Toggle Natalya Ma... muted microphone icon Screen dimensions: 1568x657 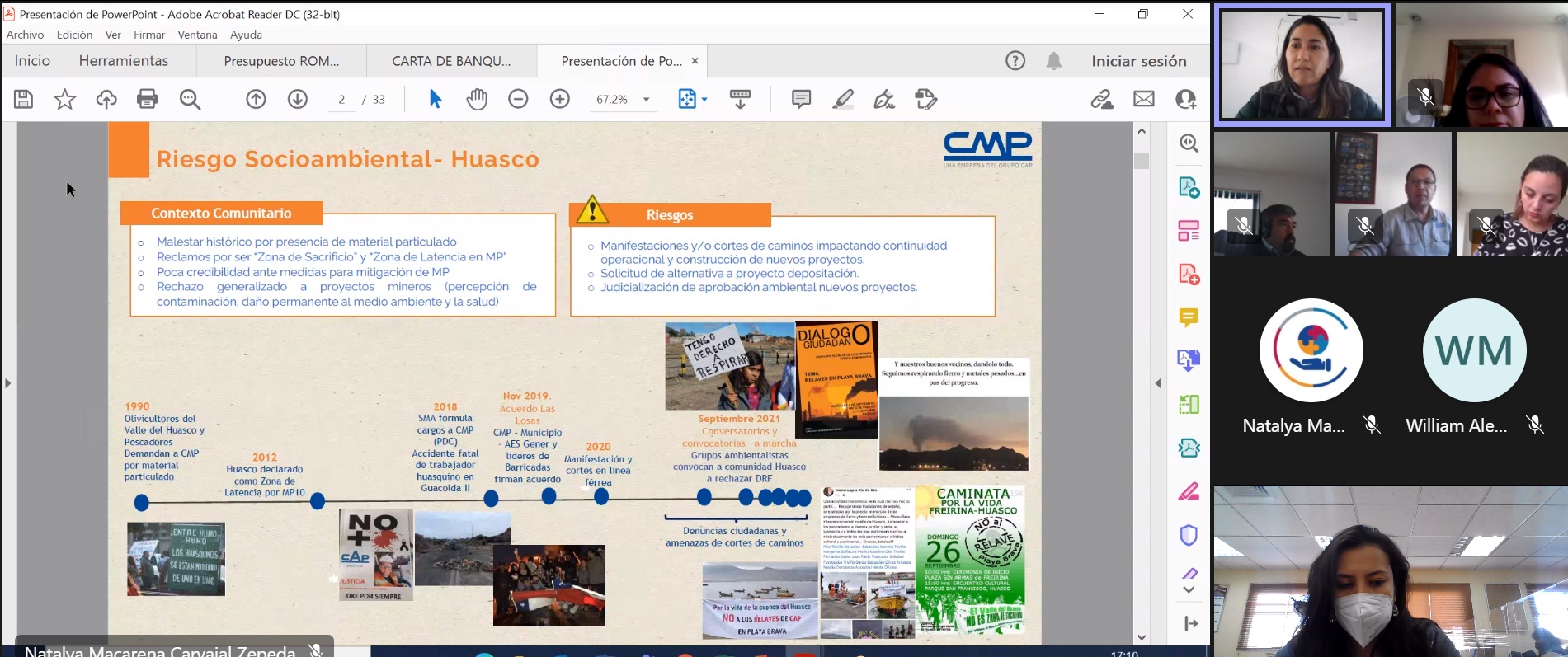click(1372, 425)
